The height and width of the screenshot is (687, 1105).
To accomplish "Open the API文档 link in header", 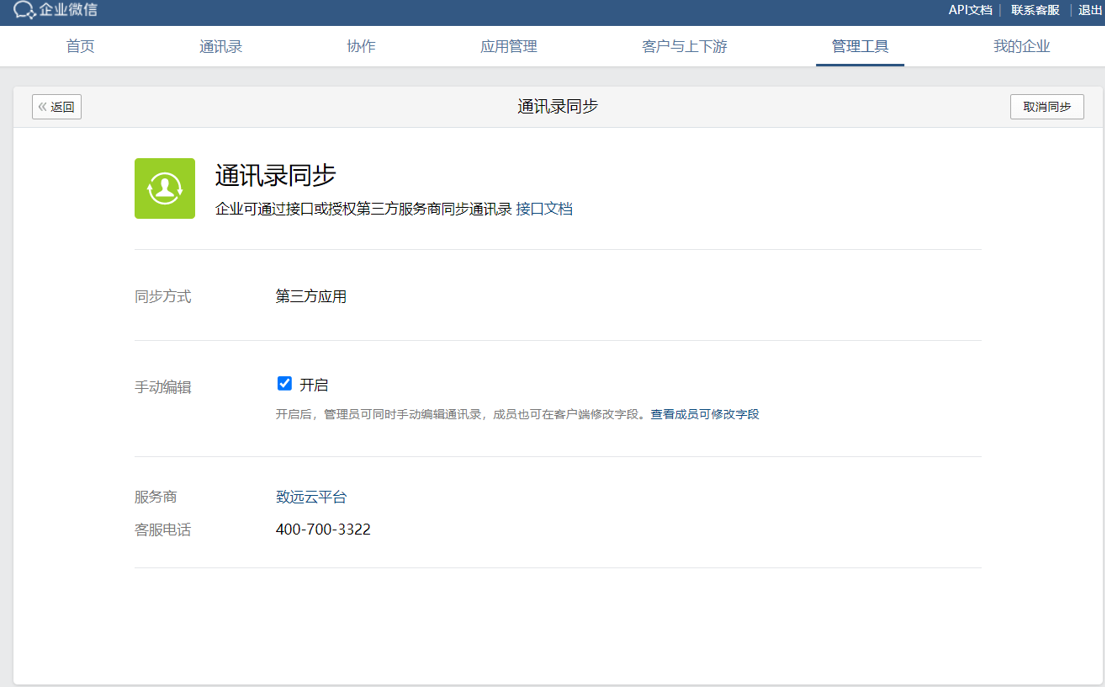I will pyautogui.click(x=970, y=10).
